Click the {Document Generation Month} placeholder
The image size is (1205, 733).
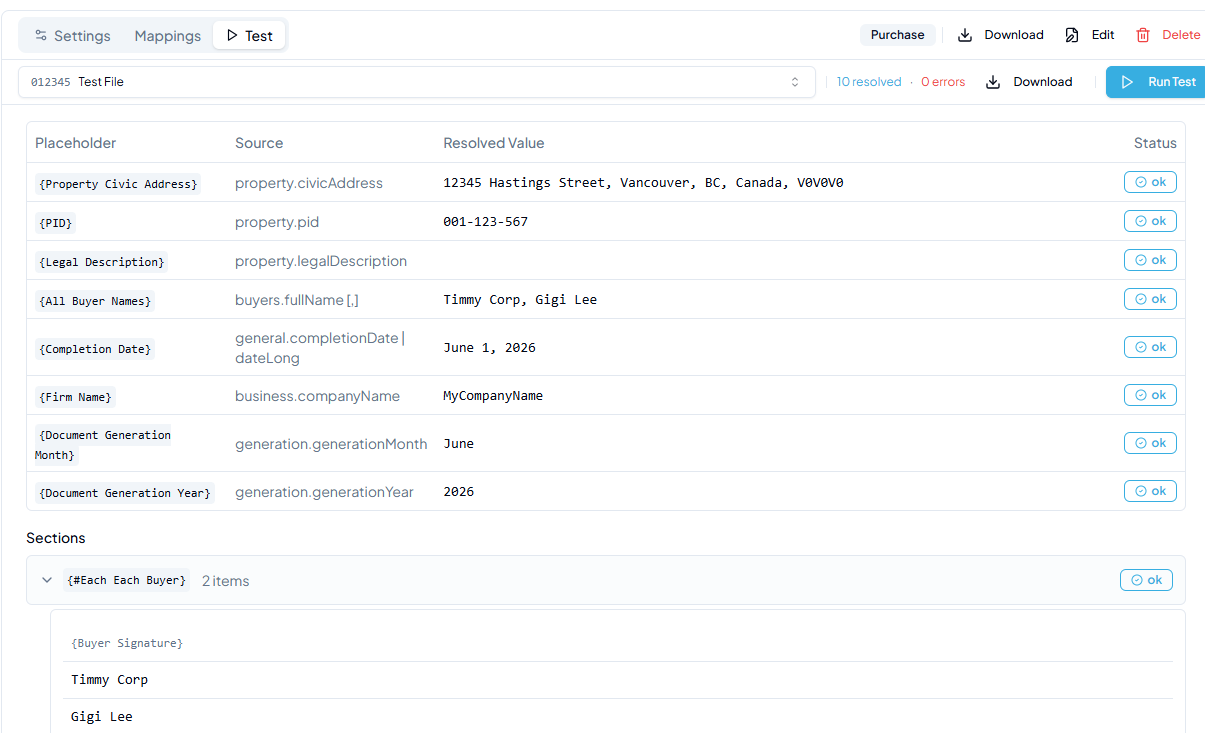(104, 445)
